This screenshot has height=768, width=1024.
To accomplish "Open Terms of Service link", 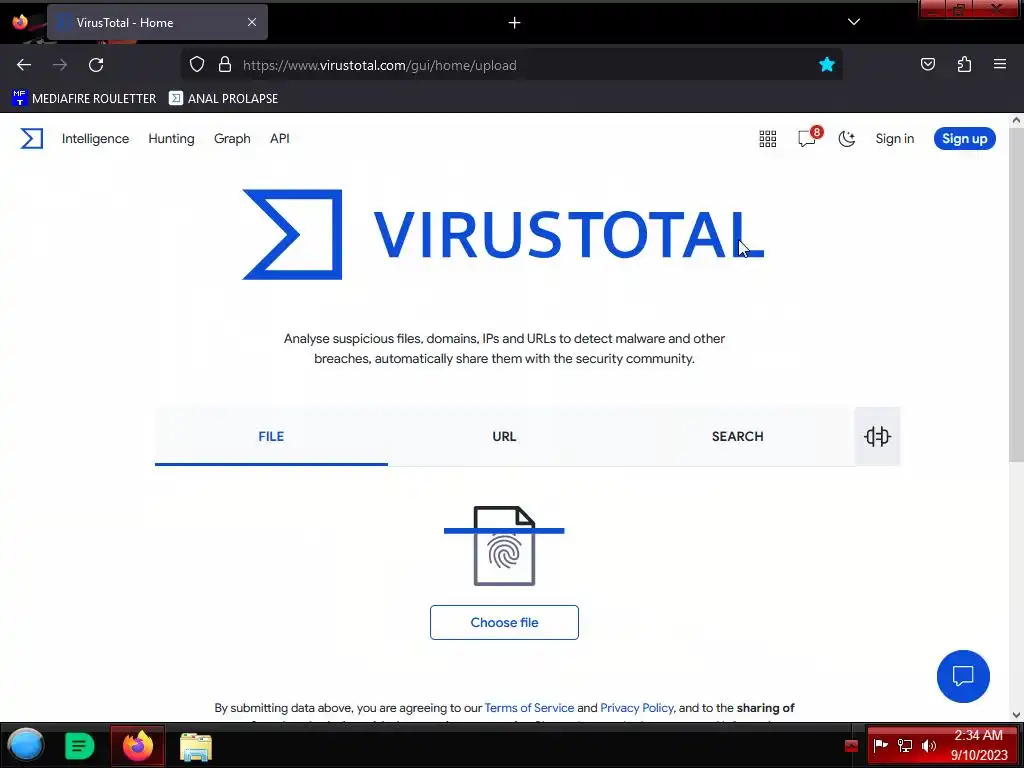I will click(529, 708).
